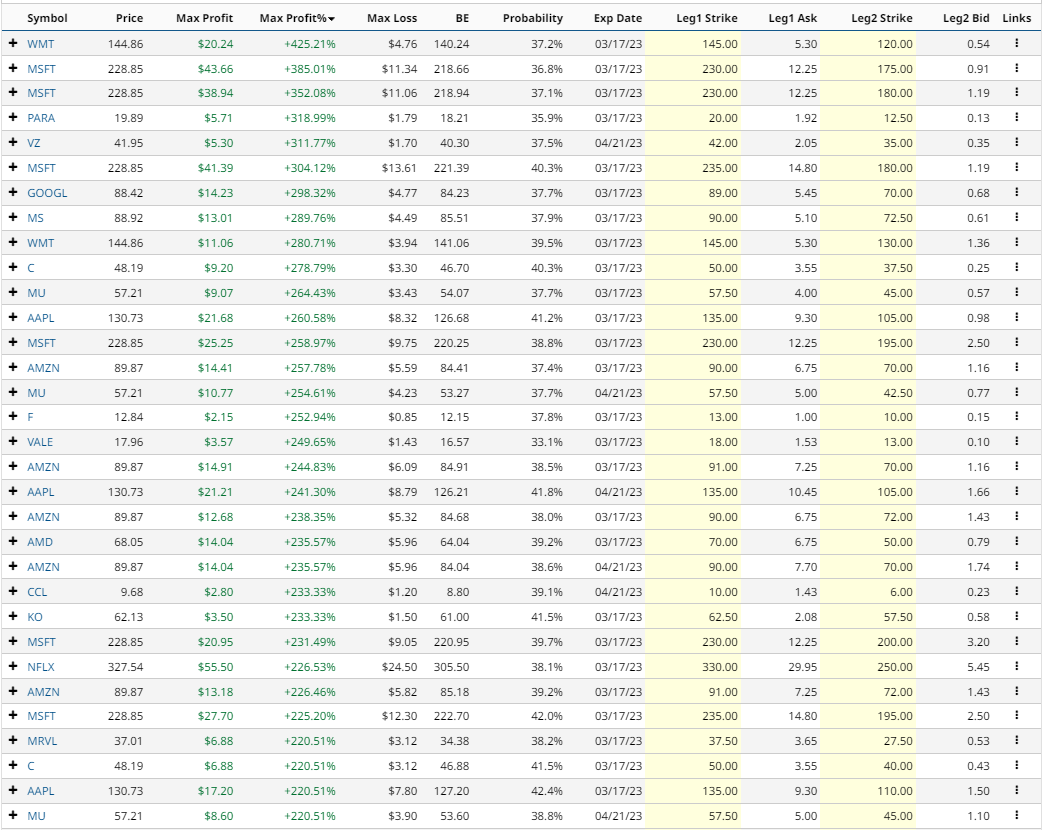This screenshot has height=830, width=1046.
Task: Open the KO symbol link
Action: pyautogui.click(x=34, y=616)
